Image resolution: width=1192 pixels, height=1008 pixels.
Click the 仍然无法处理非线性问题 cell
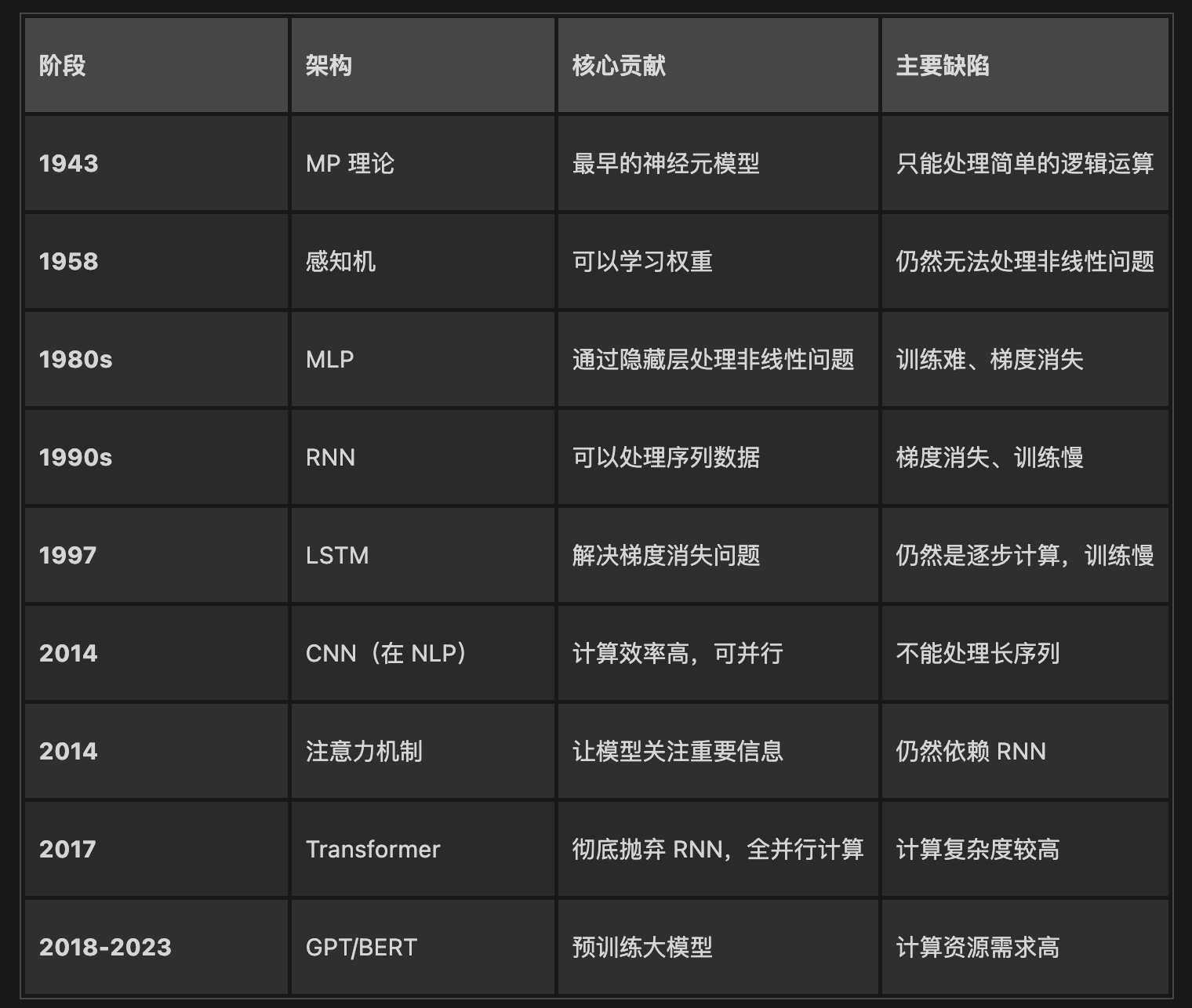coord(1024,262)
